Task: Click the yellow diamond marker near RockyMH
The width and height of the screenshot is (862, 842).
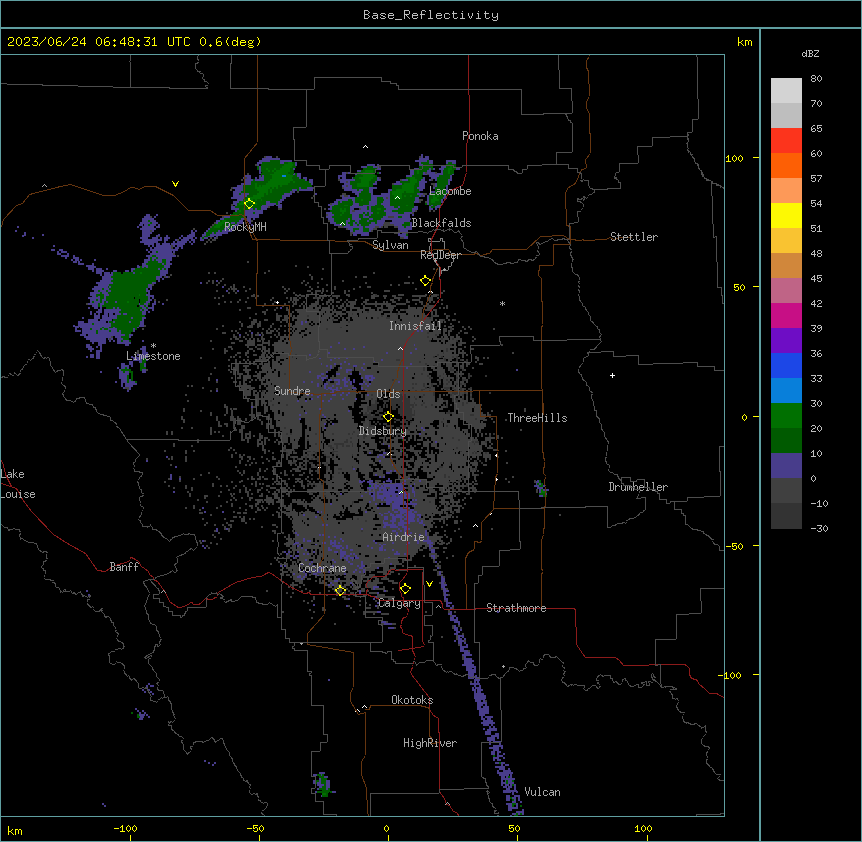Action: pyautogui.click(x=249, y=204)
